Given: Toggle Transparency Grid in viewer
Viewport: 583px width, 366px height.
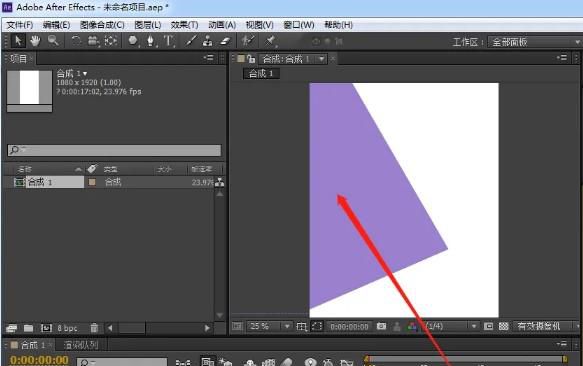Looking at the screenshot, I should click(503, 326).
